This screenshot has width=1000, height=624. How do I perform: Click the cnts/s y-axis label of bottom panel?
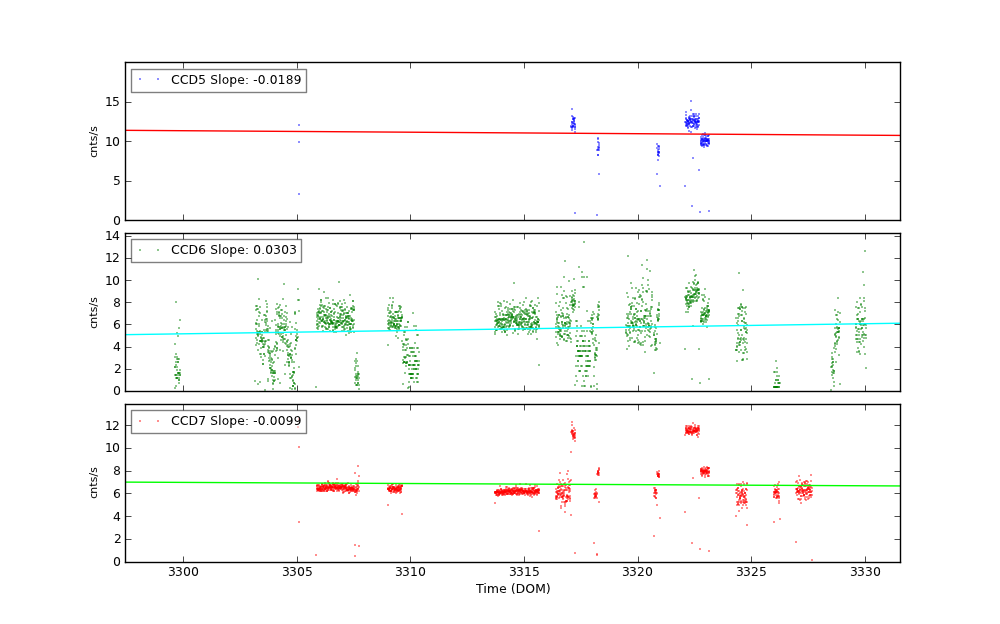pyautogui.click(x=94, y=482)
